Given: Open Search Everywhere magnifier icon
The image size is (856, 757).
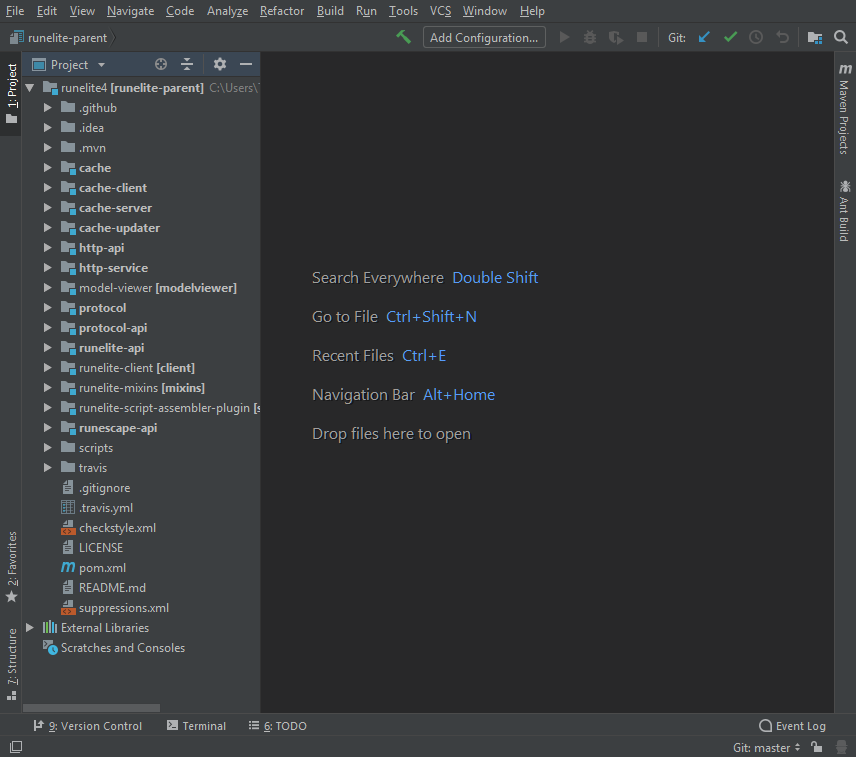Looking at the screenshot, I should (x=841, y=37).
